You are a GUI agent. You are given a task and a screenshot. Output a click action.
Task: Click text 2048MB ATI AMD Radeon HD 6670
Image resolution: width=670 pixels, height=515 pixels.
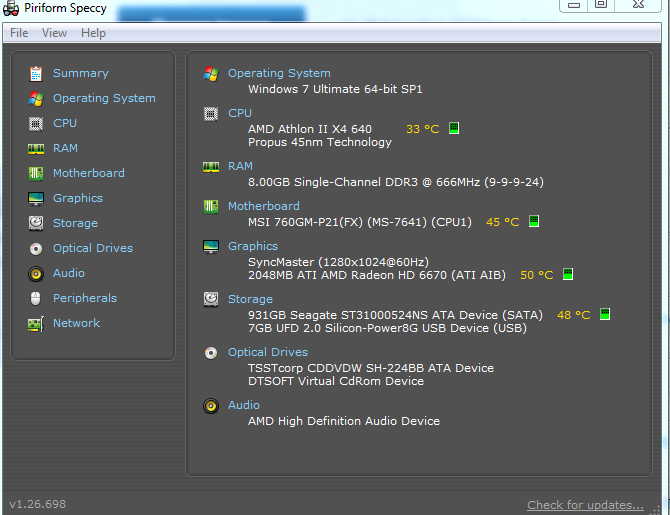click(347, 275)
